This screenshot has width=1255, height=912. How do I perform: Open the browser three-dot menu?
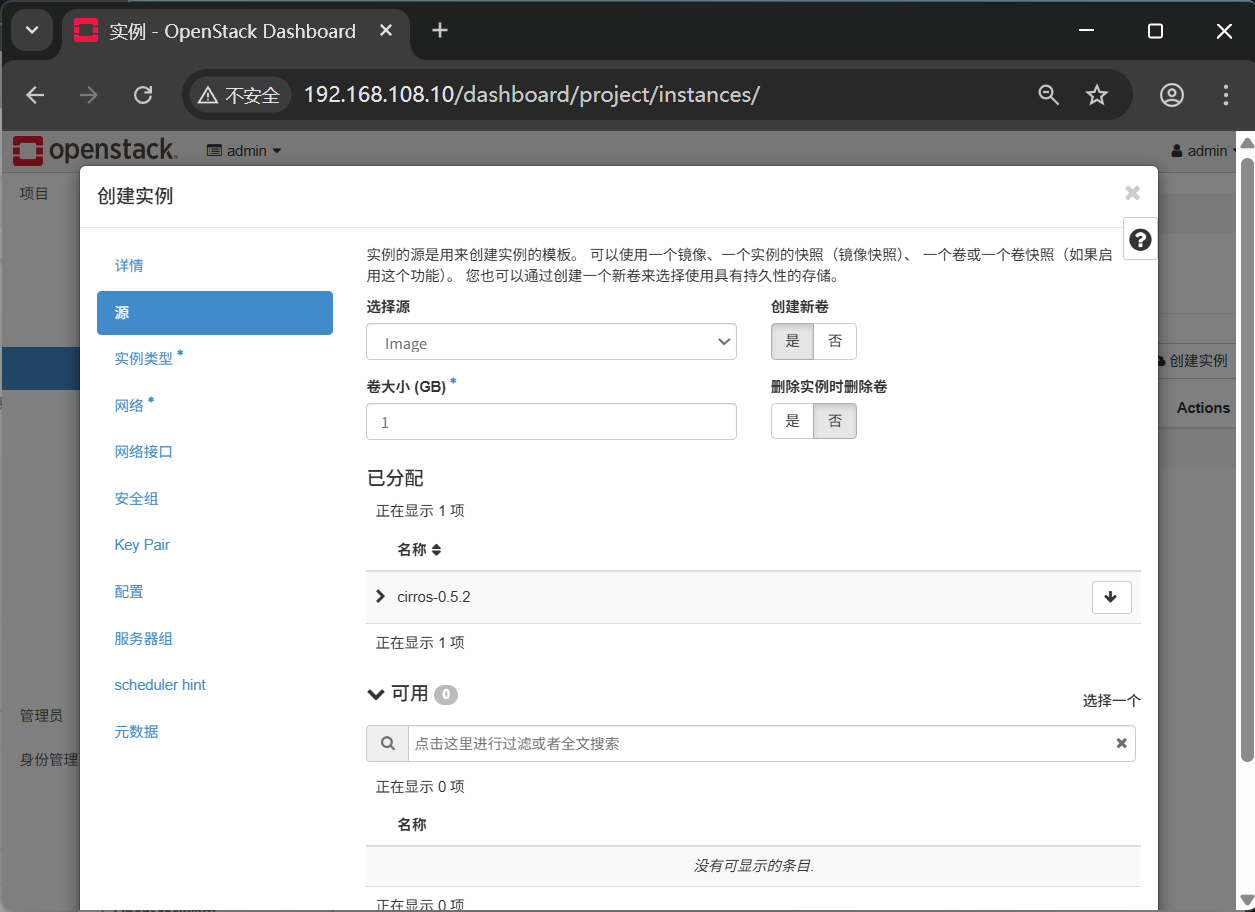click(1226, 95)
